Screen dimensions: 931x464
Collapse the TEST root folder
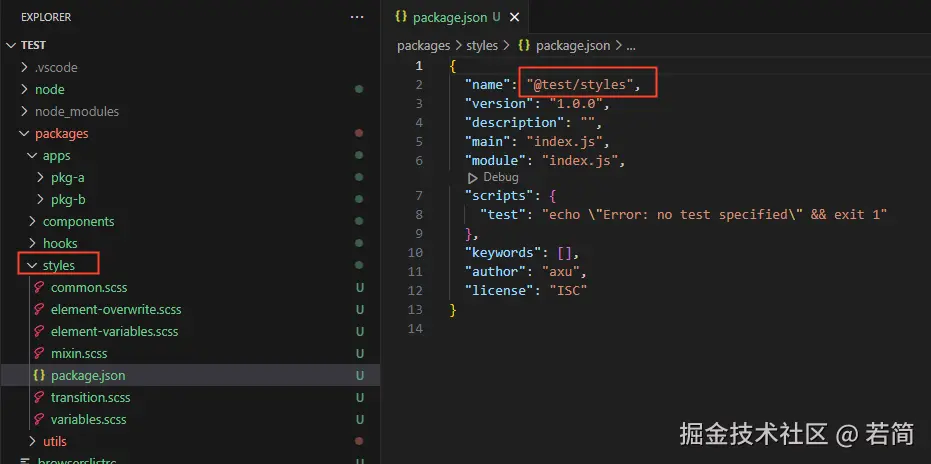pos(11,45)
